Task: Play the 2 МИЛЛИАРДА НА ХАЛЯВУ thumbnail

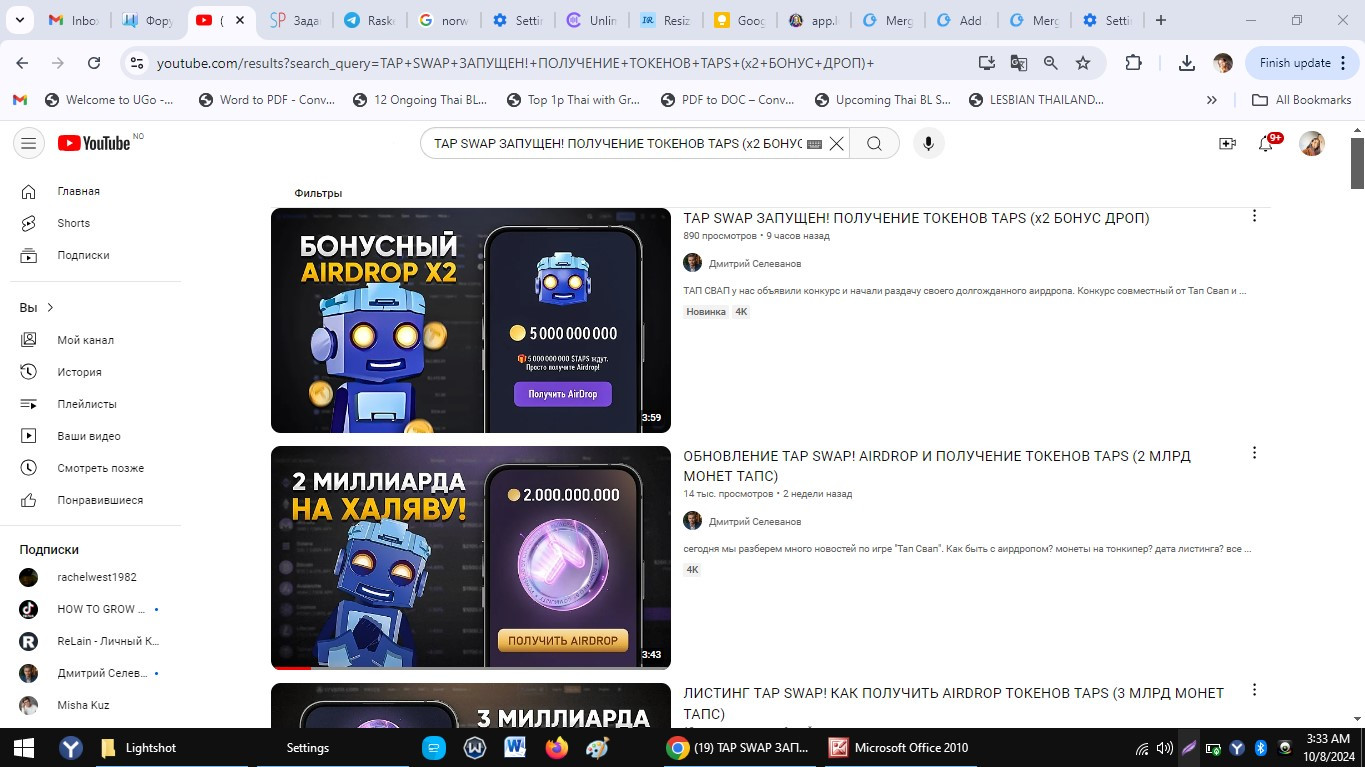Action: click(471, 557)
